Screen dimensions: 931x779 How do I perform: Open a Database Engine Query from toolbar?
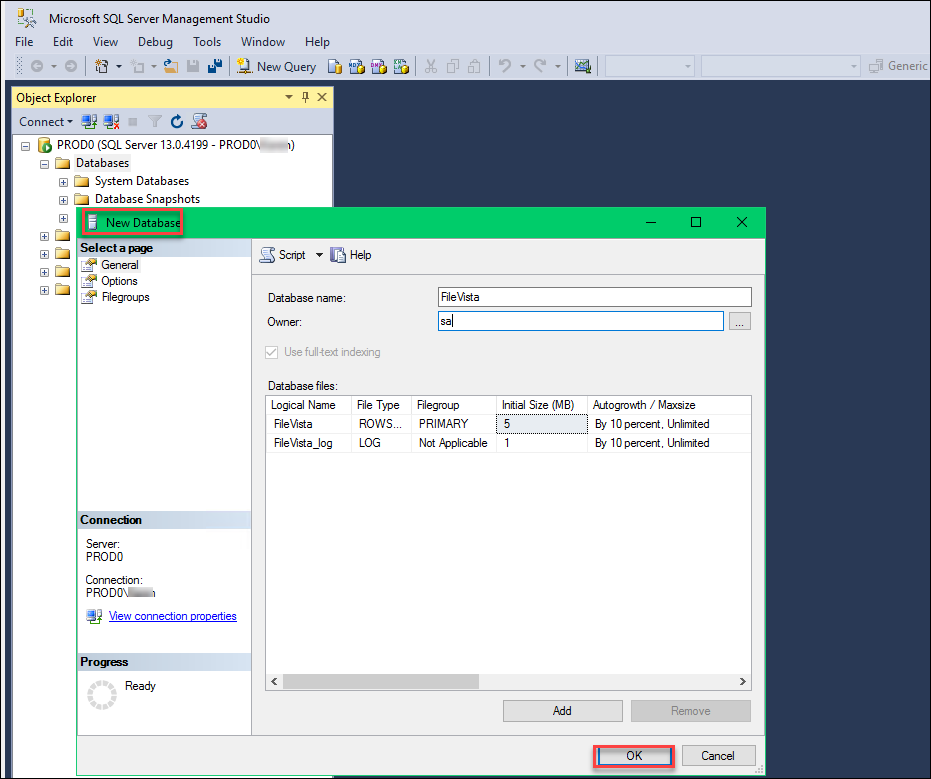tap(335, 66)
